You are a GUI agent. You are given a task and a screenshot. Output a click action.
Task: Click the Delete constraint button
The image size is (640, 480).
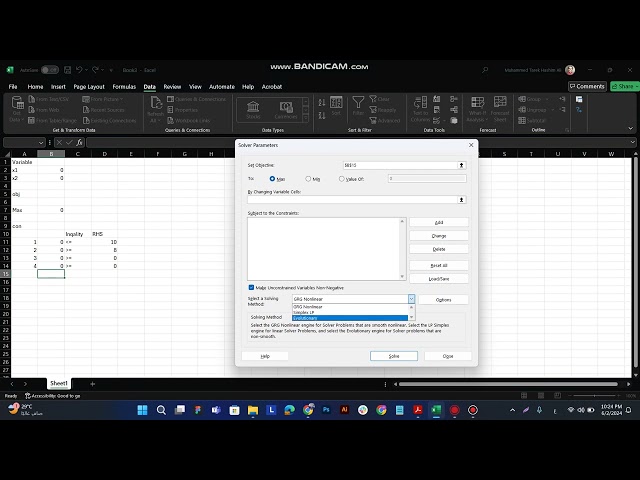tap(439, 249)
